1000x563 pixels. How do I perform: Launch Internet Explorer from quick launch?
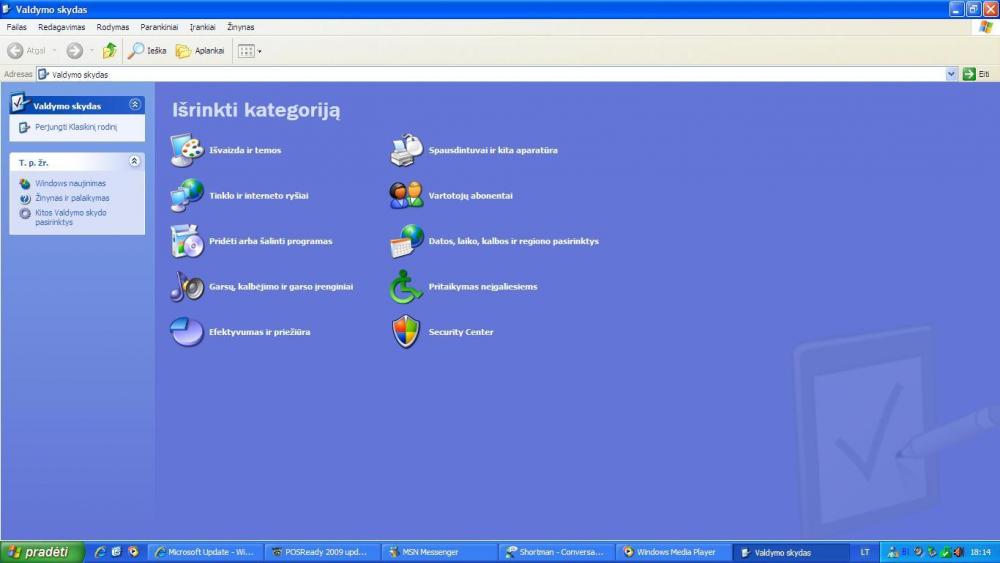[99, 552]
